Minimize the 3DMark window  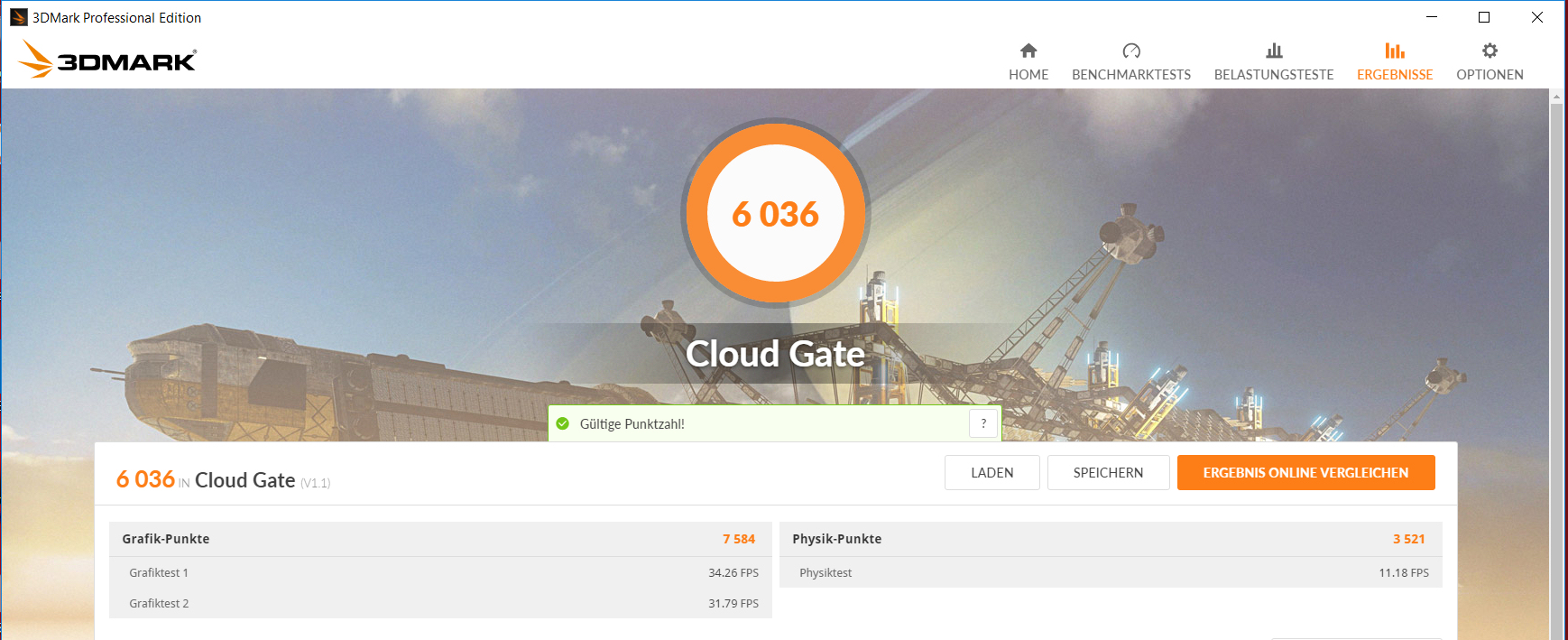1432,17
